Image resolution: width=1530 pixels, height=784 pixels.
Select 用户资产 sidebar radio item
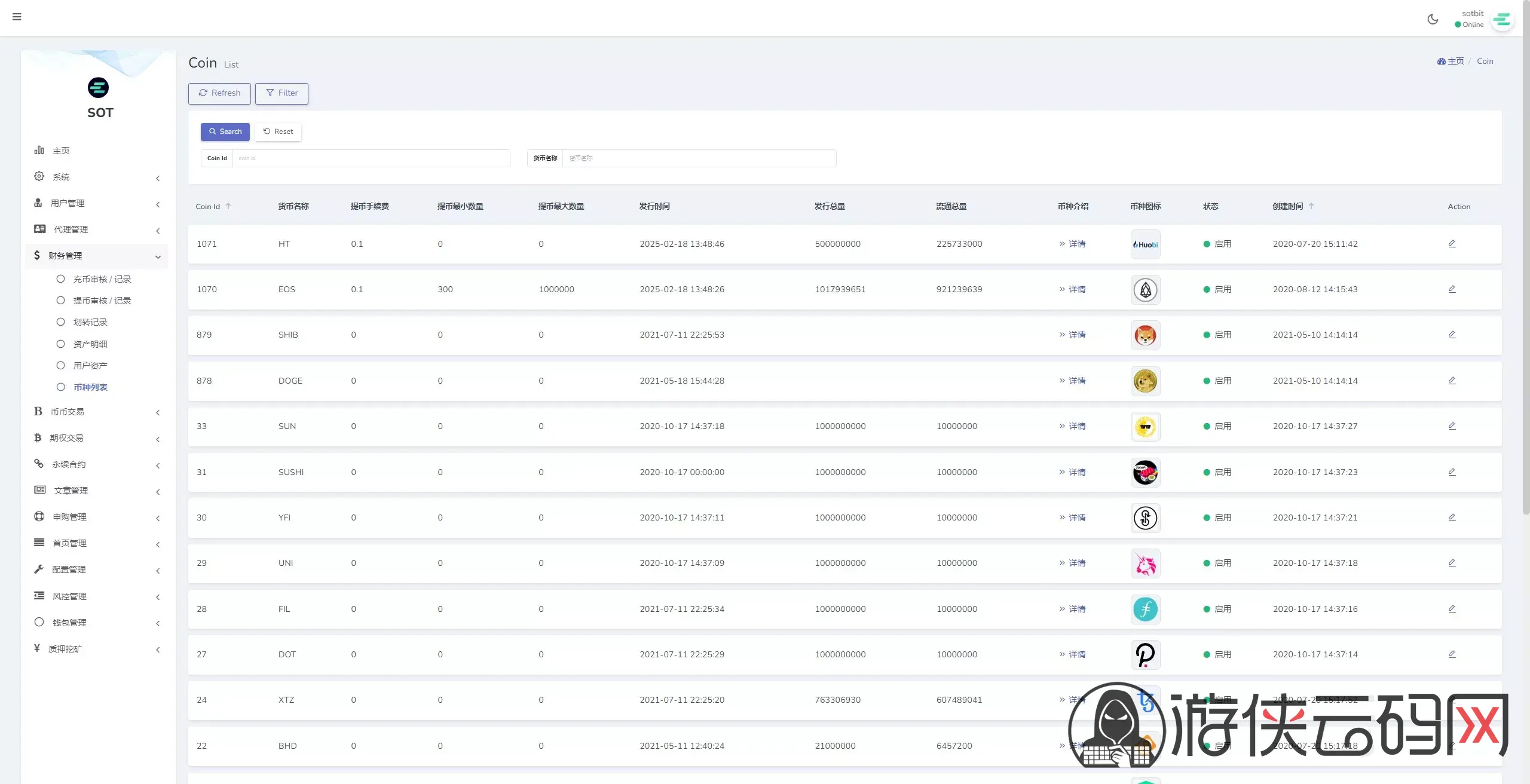tap(90, 366)
